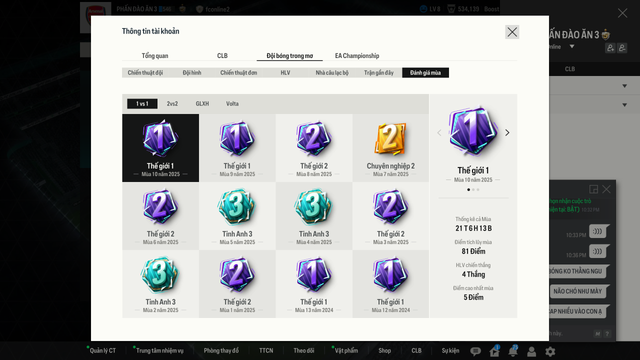
Task: Expand the online status dropdown arrow
Action: click(x=572, y=47)
